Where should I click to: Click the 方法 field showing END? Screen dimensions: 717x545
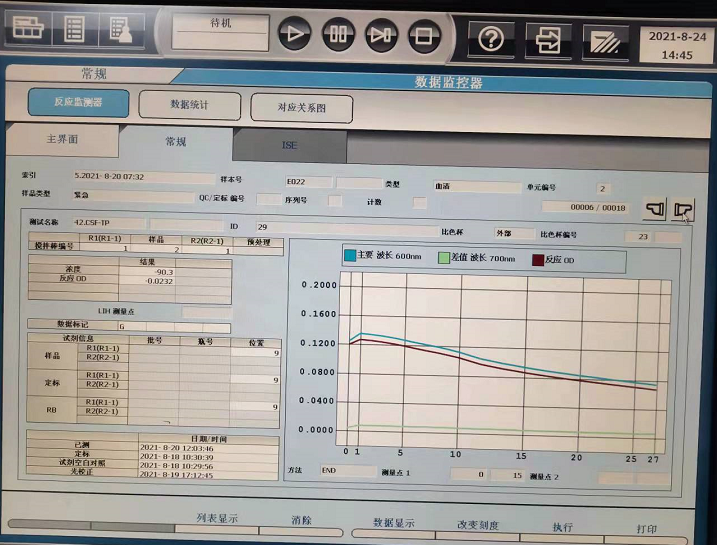(x=348, y=470)
